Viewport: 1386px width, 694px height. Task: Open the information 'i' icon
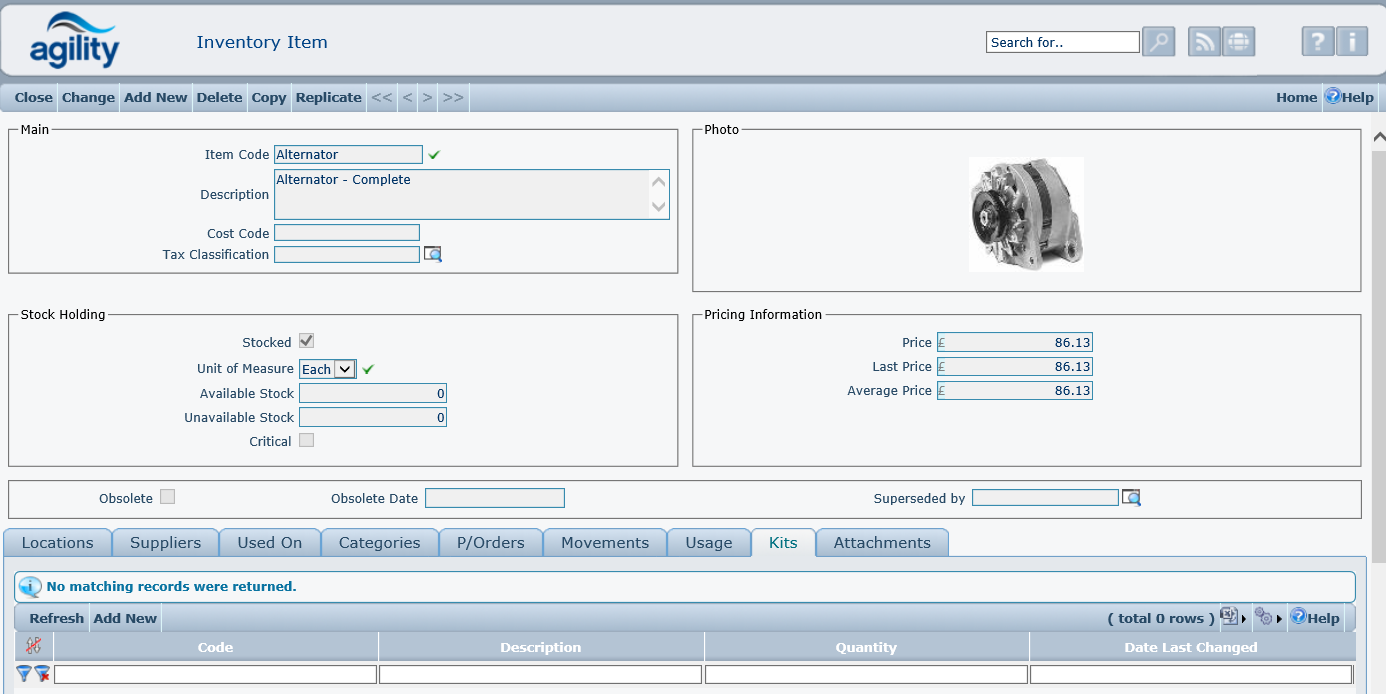1351,42
